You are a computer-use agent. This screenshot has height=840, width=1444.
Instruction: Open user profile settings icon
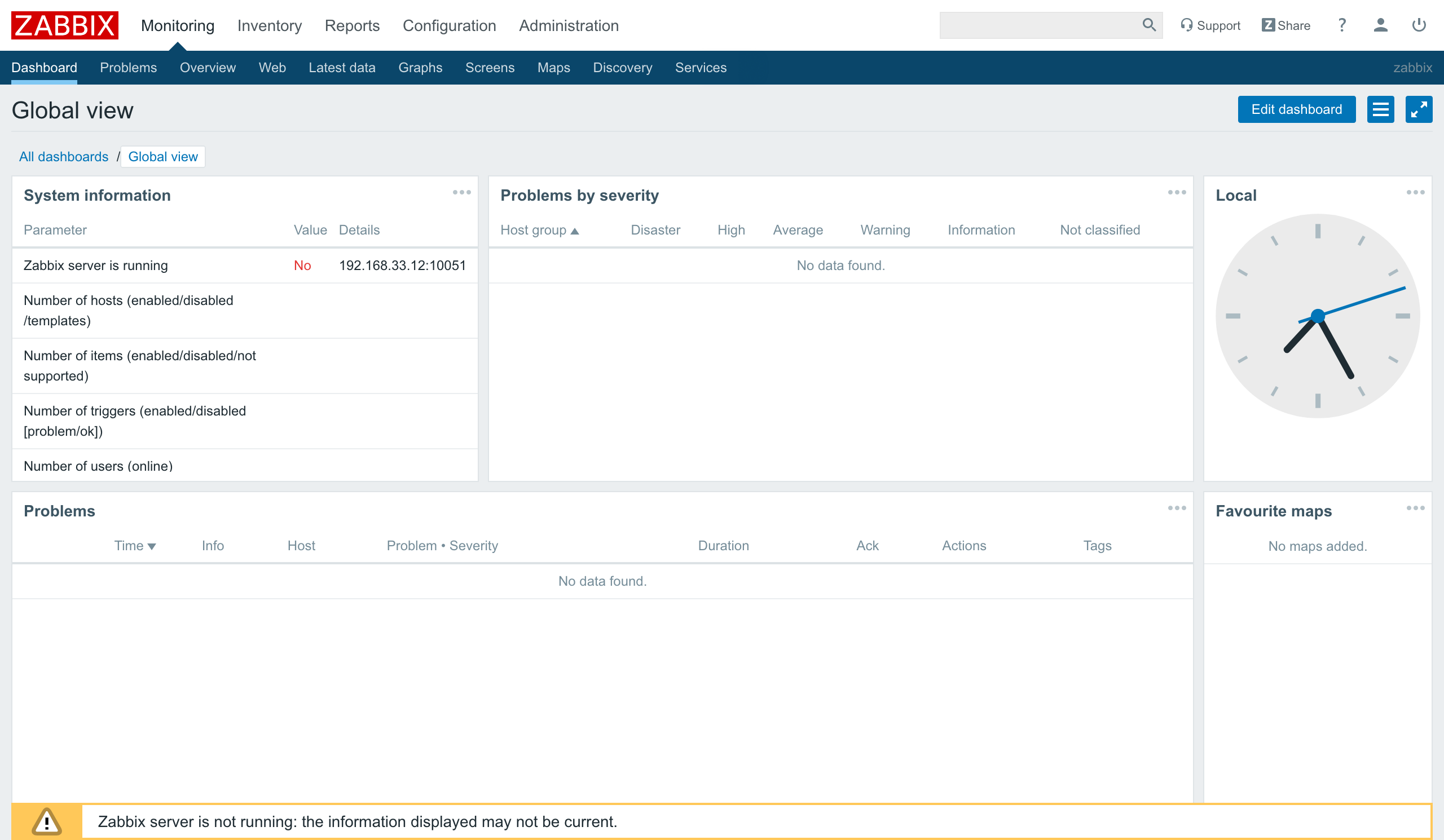[x=1380, y=25]
